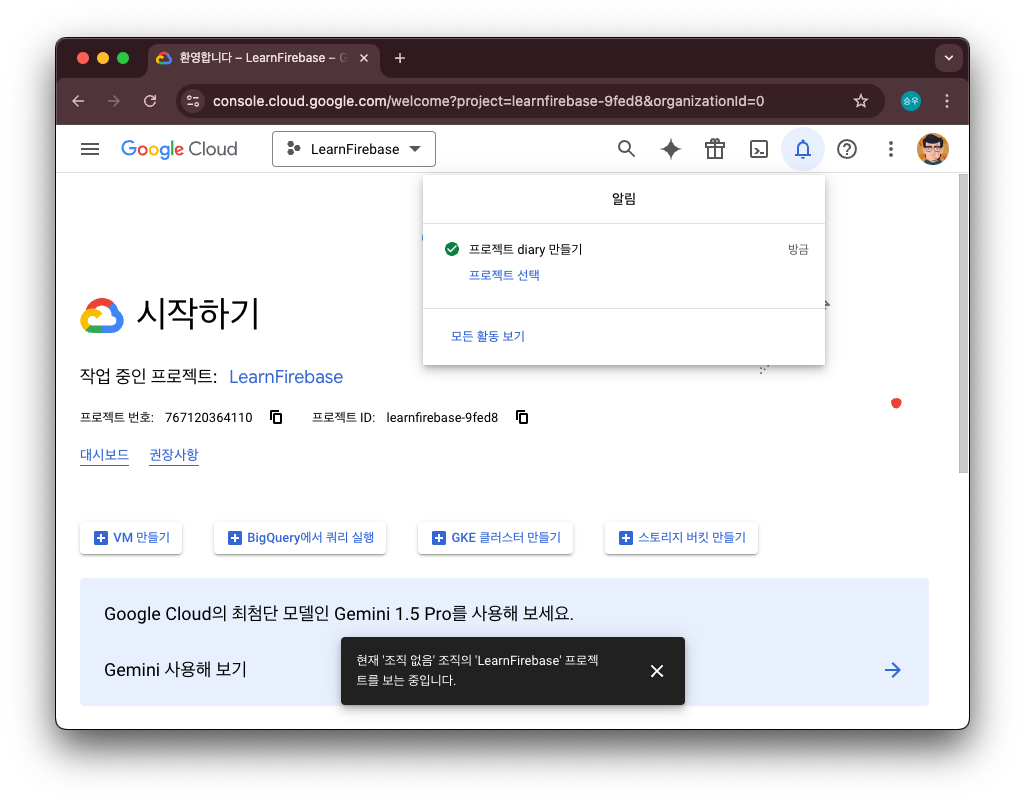Screen dimensions: 1025x803
Task: Close the LearnFirebase tab
Action: (x=364, y=58)
